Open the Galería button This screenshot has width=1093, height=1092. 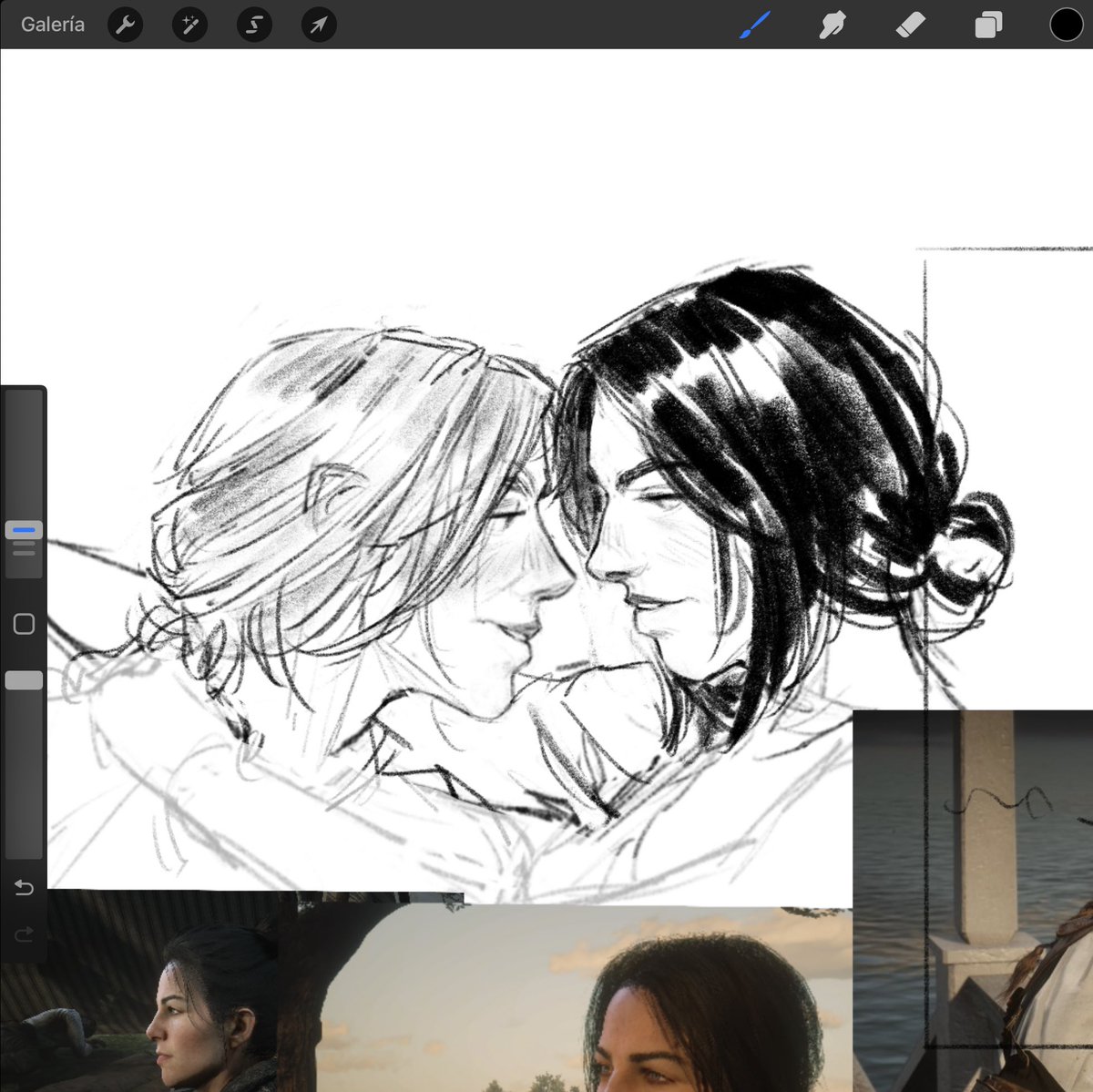tap(53, 25)
